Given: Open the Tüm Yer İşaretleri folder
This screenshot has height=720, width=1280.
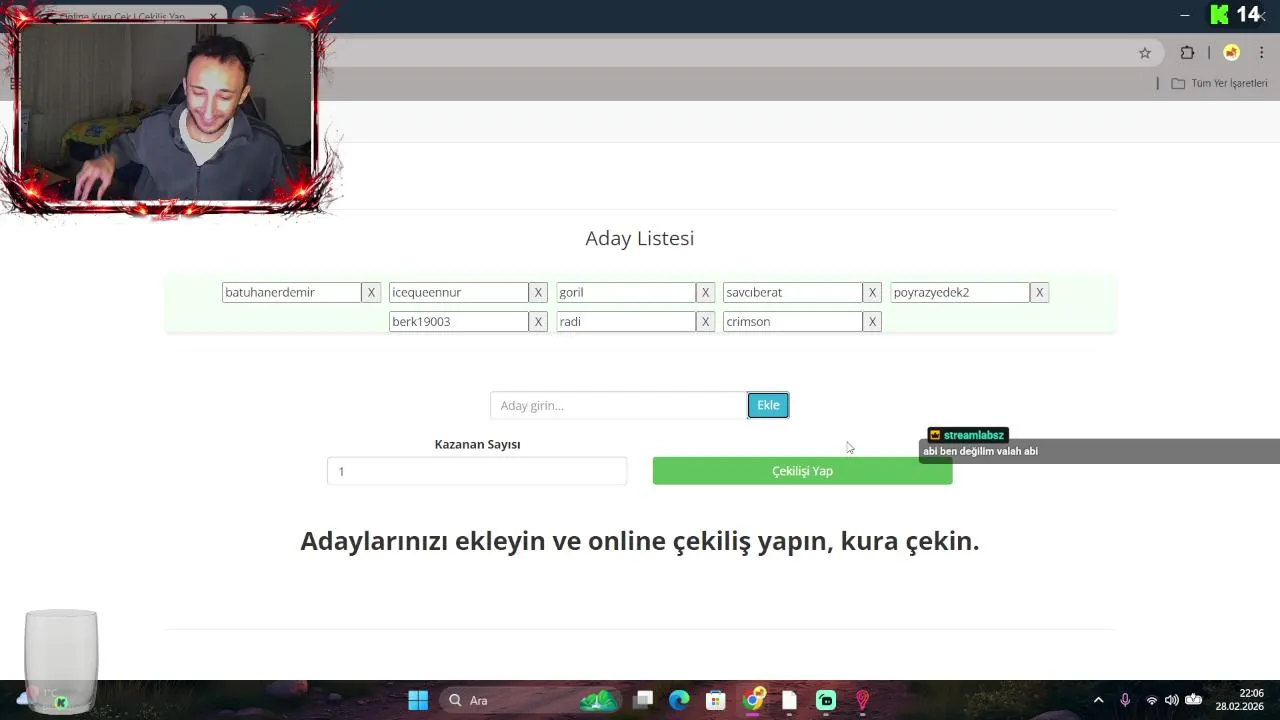Looking at the screenshot, I should tap(1219, 83).
